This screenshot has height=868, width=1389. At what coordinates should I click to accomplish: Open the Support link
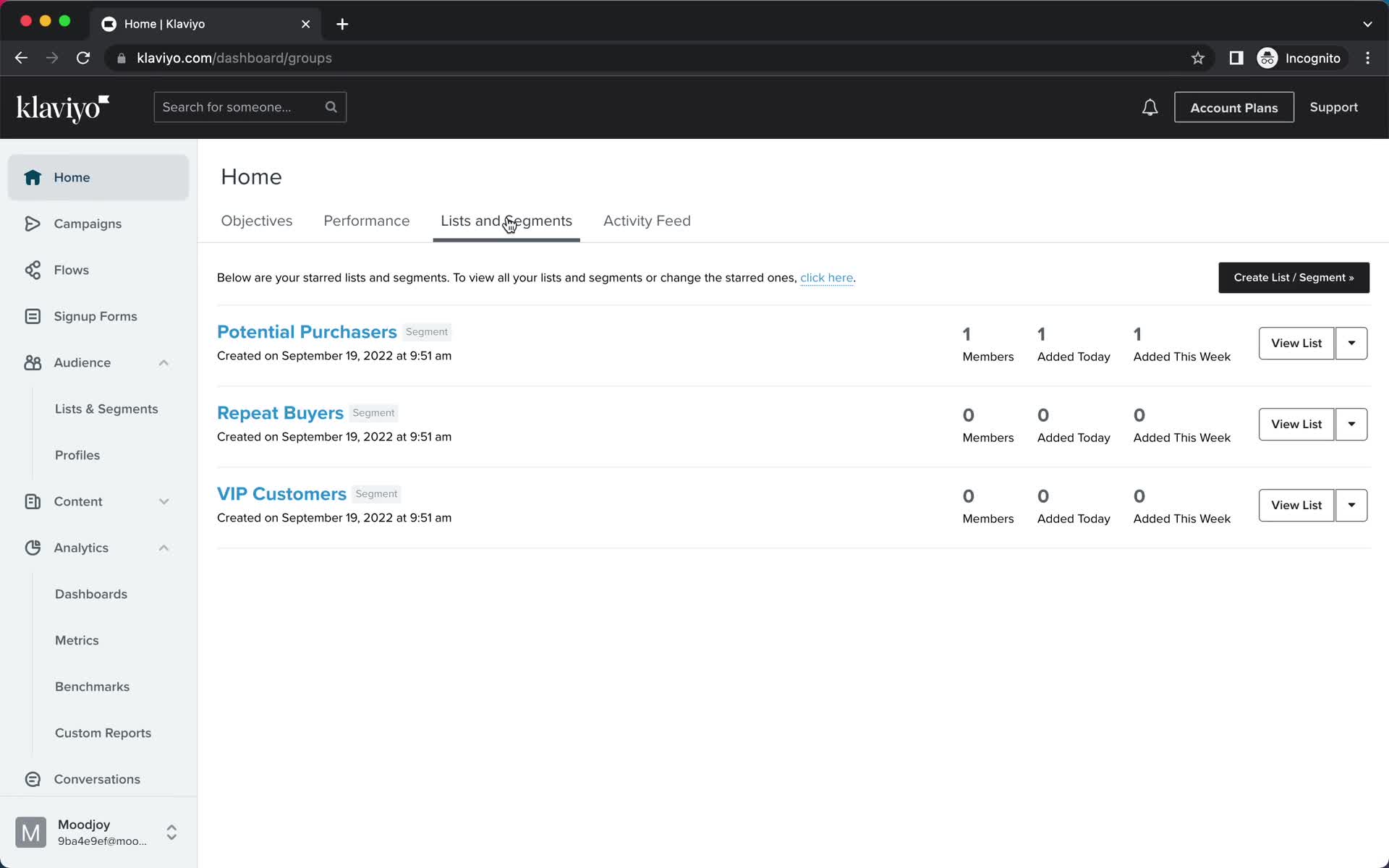click(1333, 107)
